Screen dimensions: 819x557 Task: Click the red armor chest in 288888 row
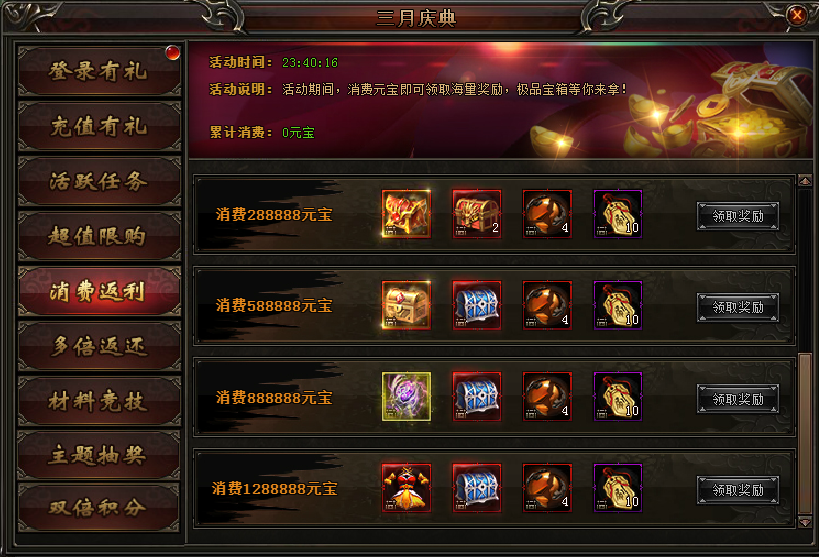point(406,214)
